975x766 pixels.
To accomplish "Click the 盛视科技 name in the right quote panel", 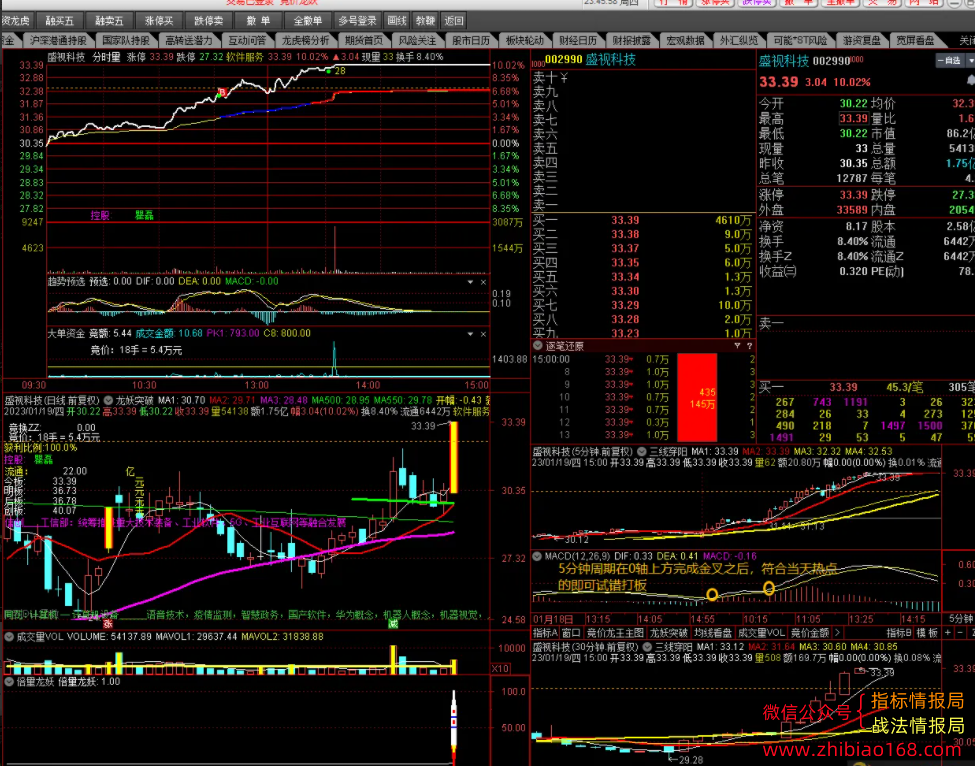I will point(783,61).
